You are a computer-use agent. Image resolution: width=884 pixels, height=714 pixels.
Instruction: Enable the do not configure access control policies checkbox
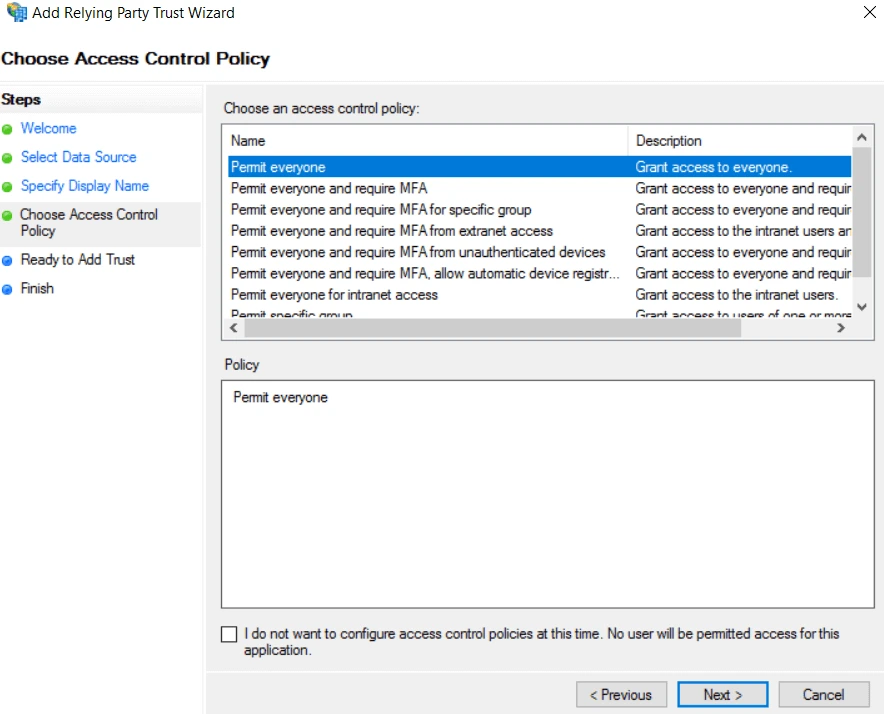228,633
